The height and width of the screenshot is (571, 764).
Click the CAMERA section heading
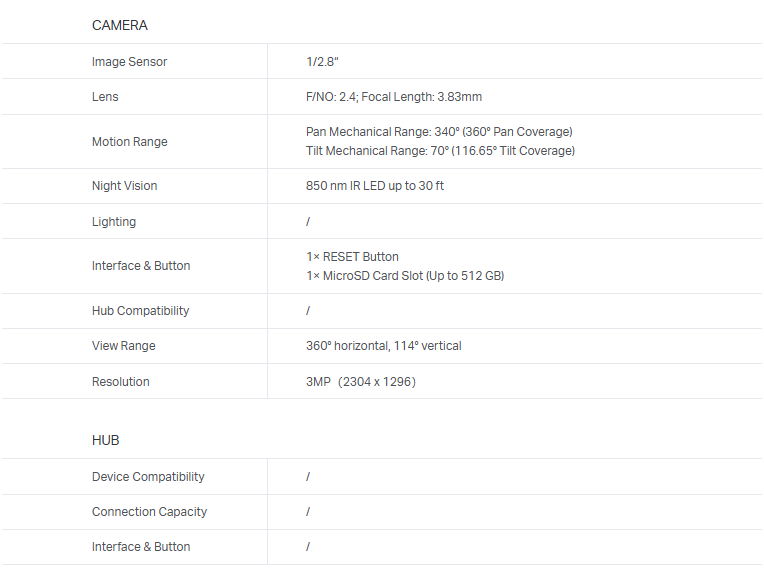(x=119, y=25)
